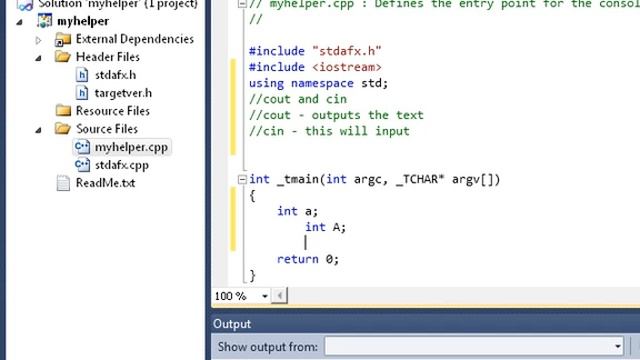Screen dimensions: 640x360
Task: Click the myhelper.cpp header comment line
Action: pyautogui.click(x=444, y=4)
